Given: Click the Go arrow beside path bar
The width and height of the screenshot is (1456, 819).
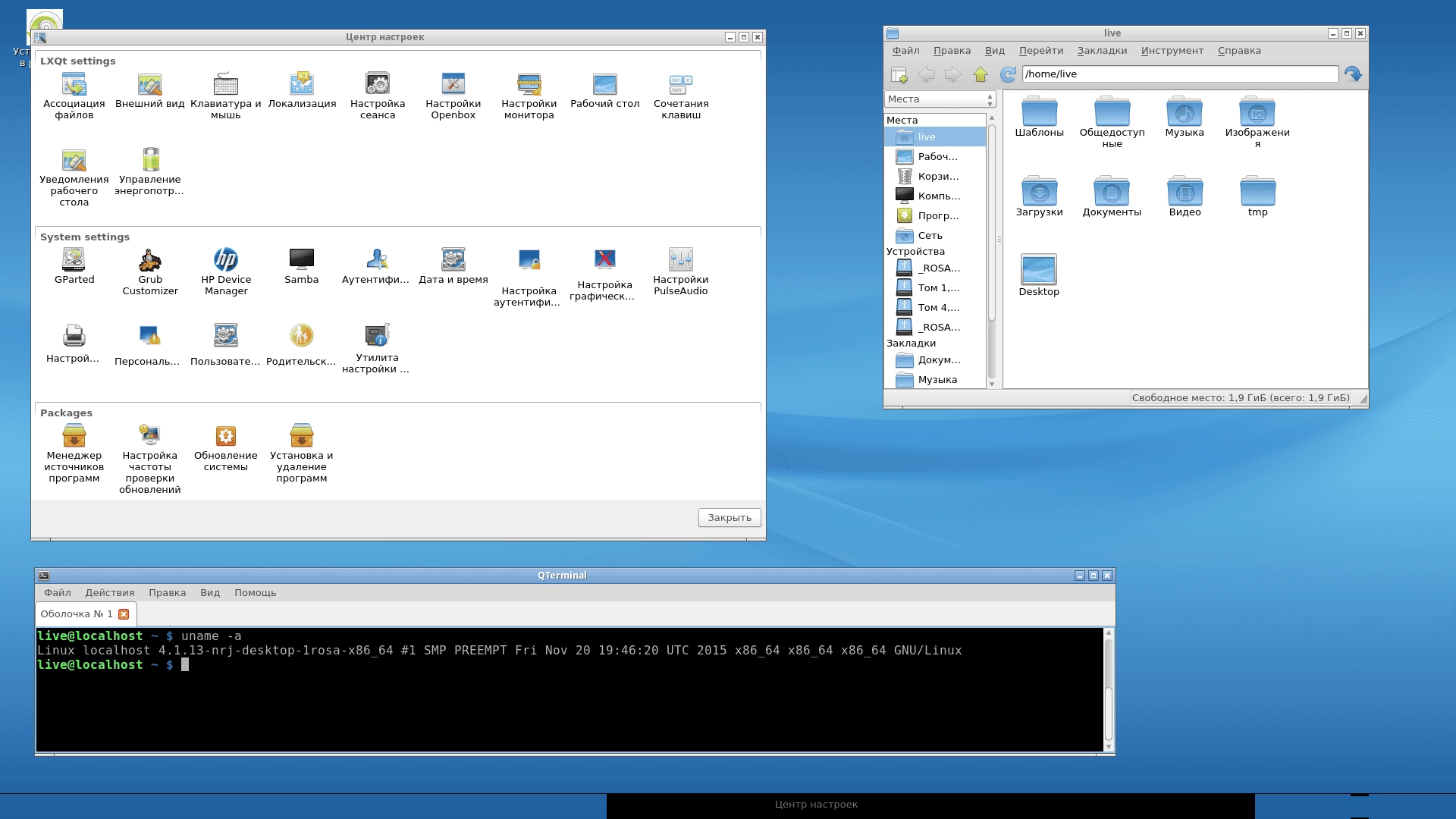Looking at the screenshot, I should [x=1354, y=74].
